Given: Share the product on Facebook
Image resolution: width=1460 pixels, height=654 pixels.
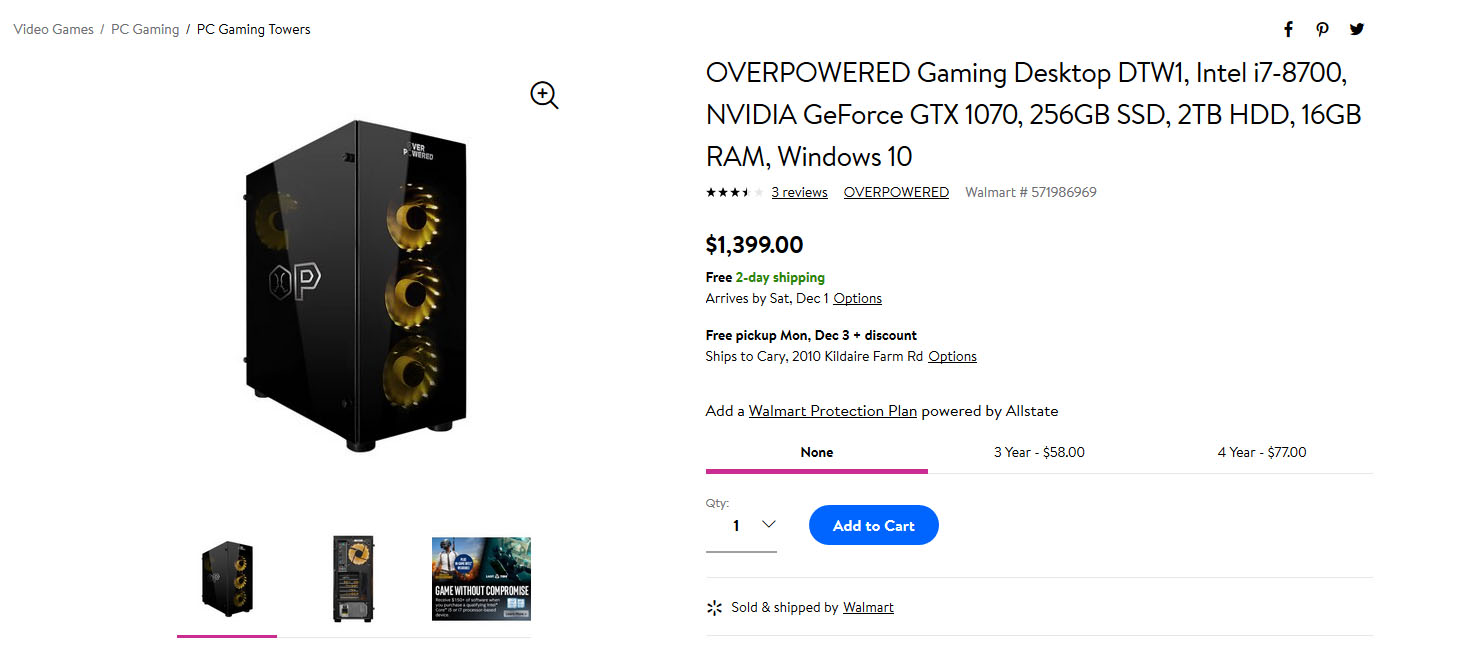Looking at the screenshot, I should [x=1288, y=29].
